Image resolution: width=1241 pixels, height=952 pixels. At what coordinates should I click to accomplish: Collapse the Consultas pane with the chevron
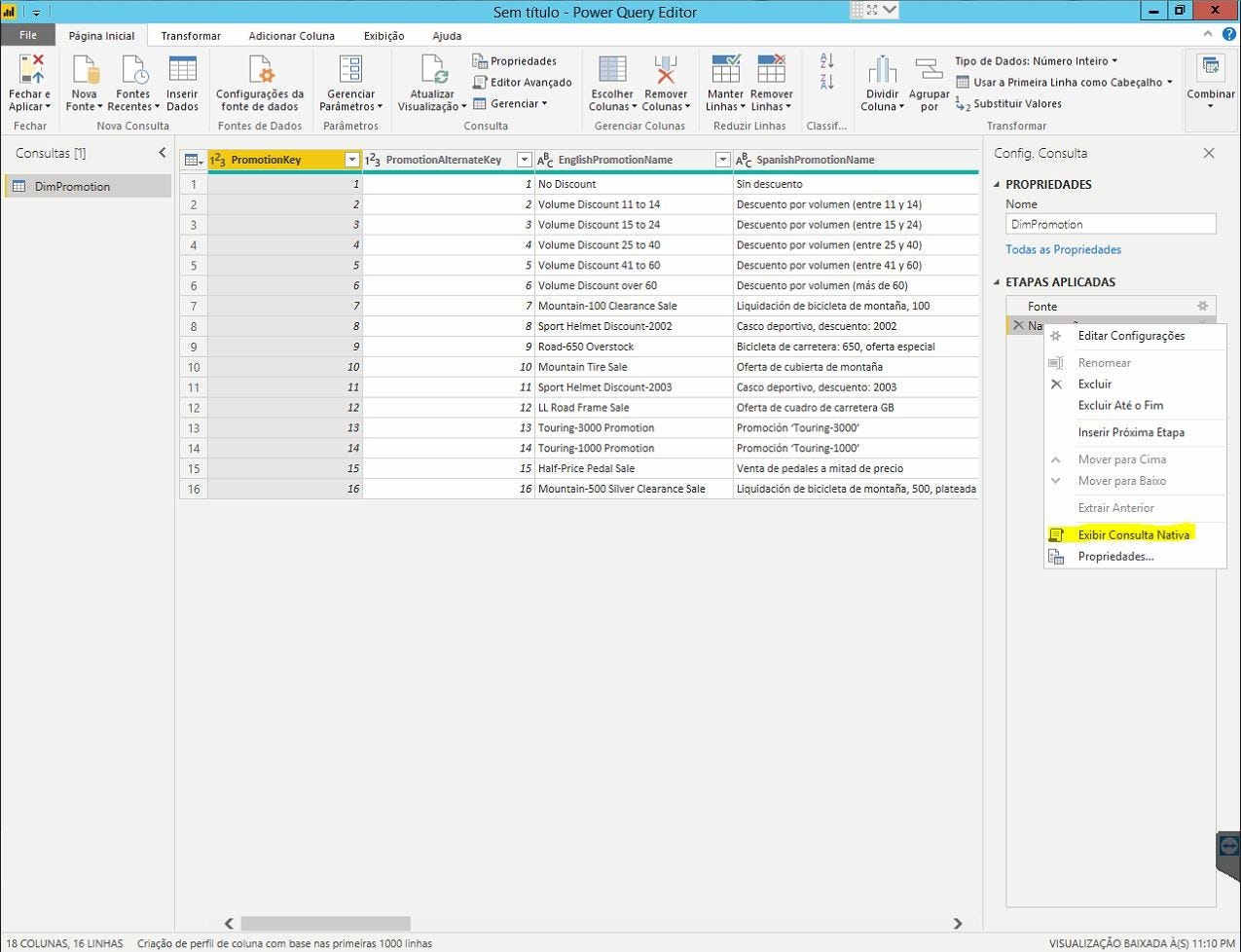click(163, 153)
